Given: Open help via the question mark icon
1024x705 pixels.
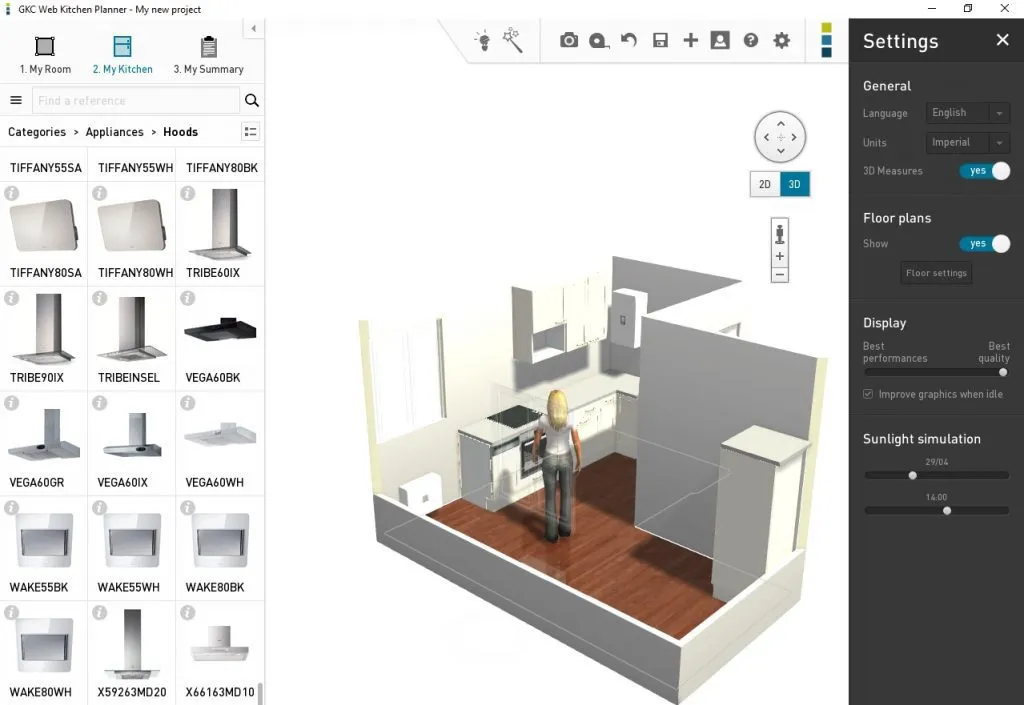Looking at the screenshot, I should point(751,40).
